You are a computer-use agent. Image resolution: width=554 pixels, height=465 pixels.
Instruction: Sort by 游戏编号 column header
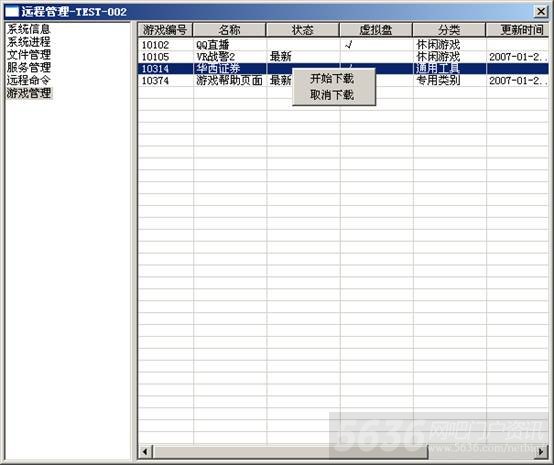165,30
